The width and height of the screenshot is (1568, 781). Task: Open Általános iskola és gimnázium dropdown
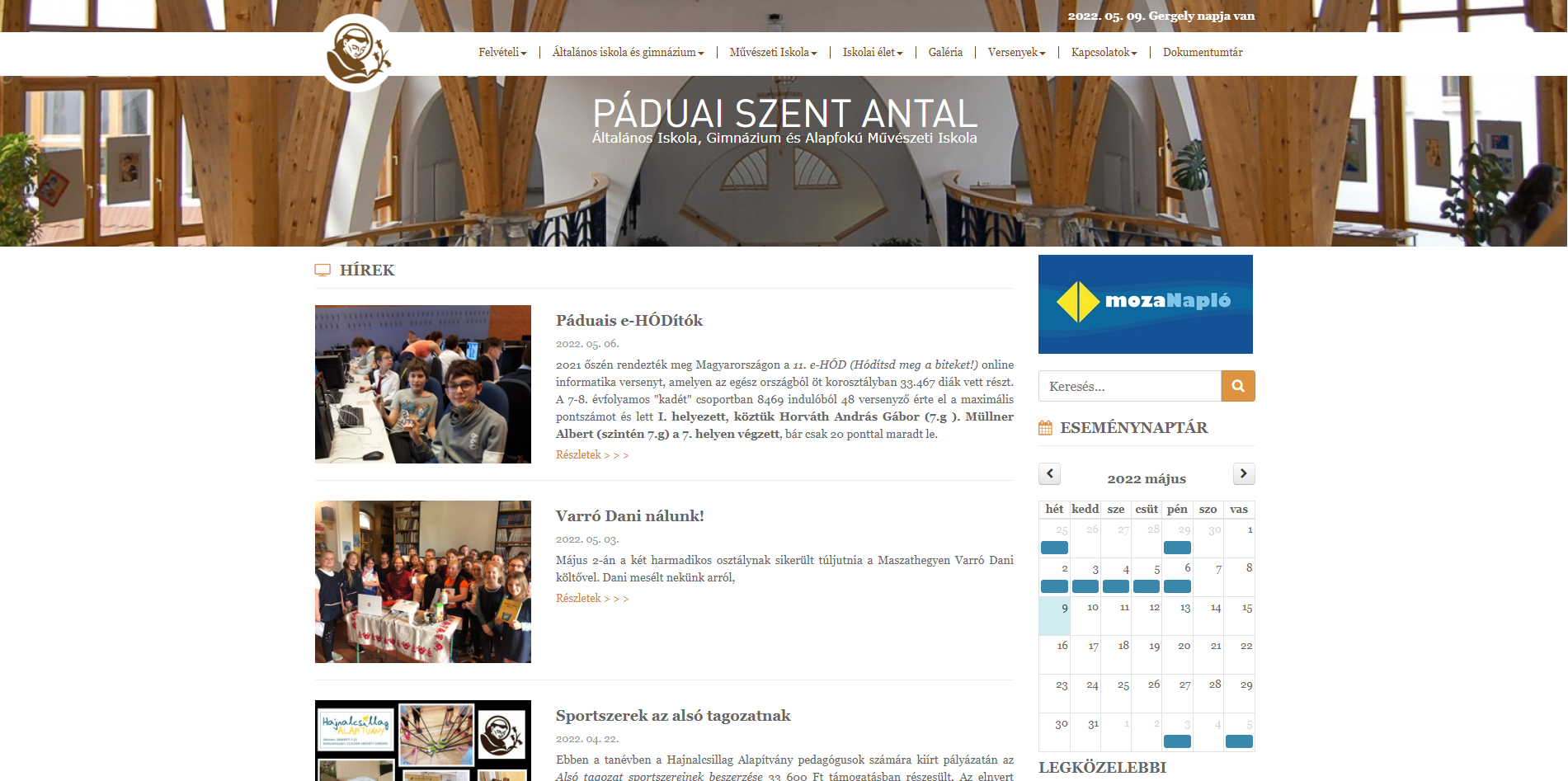coord(627,53)
